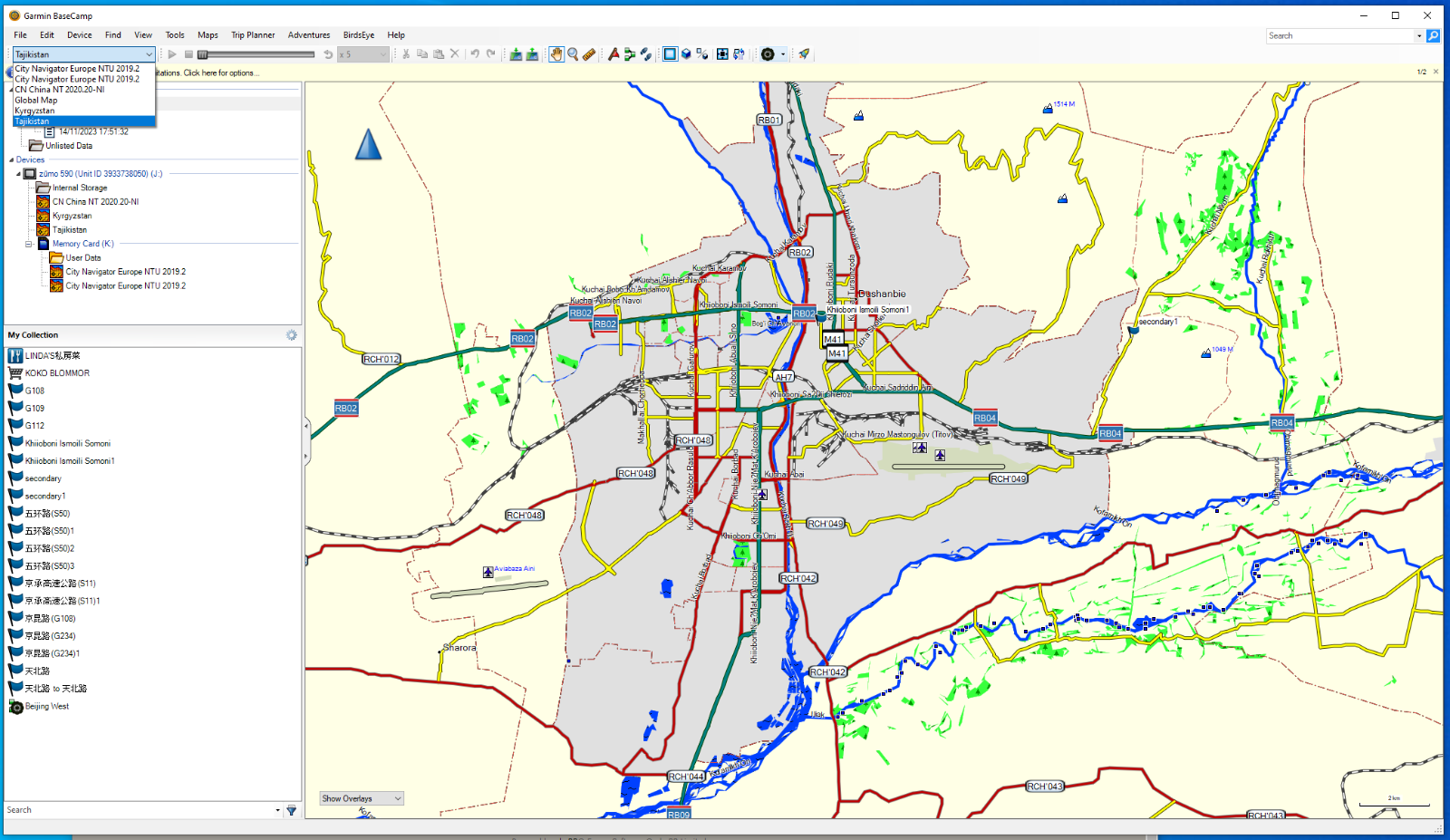Switch to 2D map view
The height and width of the screenshot is (840, 1450).
click(x=670, y=54)
